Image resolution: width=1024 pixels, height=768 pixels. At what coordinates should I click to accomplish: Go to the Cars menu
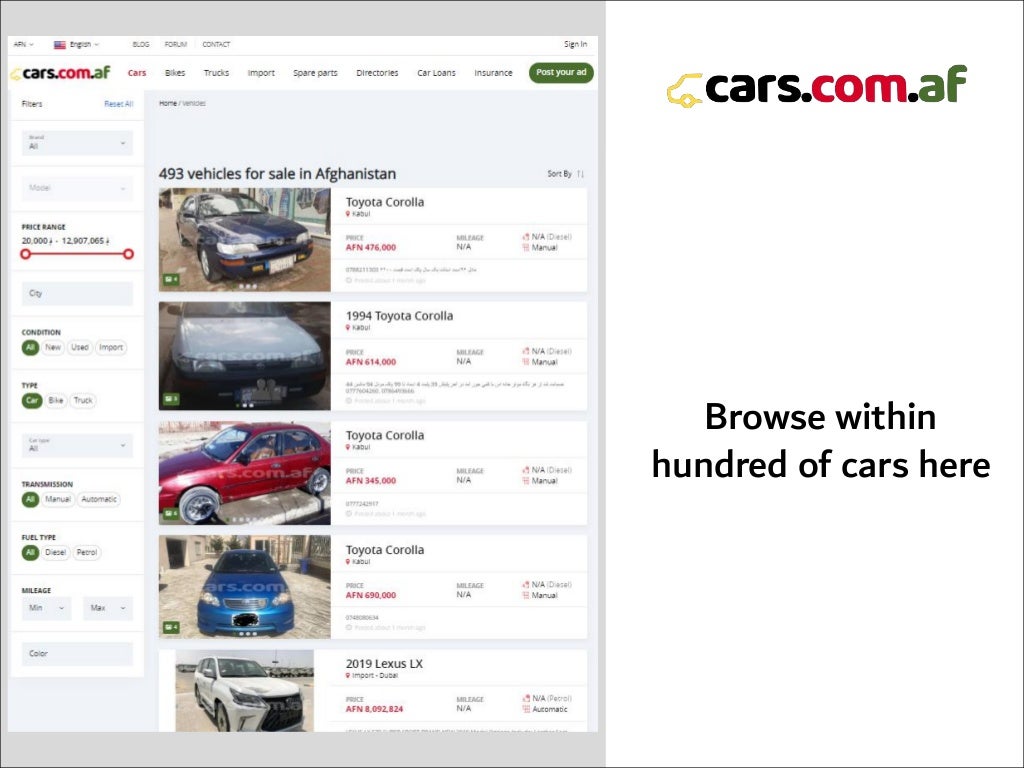coord(137,73)
